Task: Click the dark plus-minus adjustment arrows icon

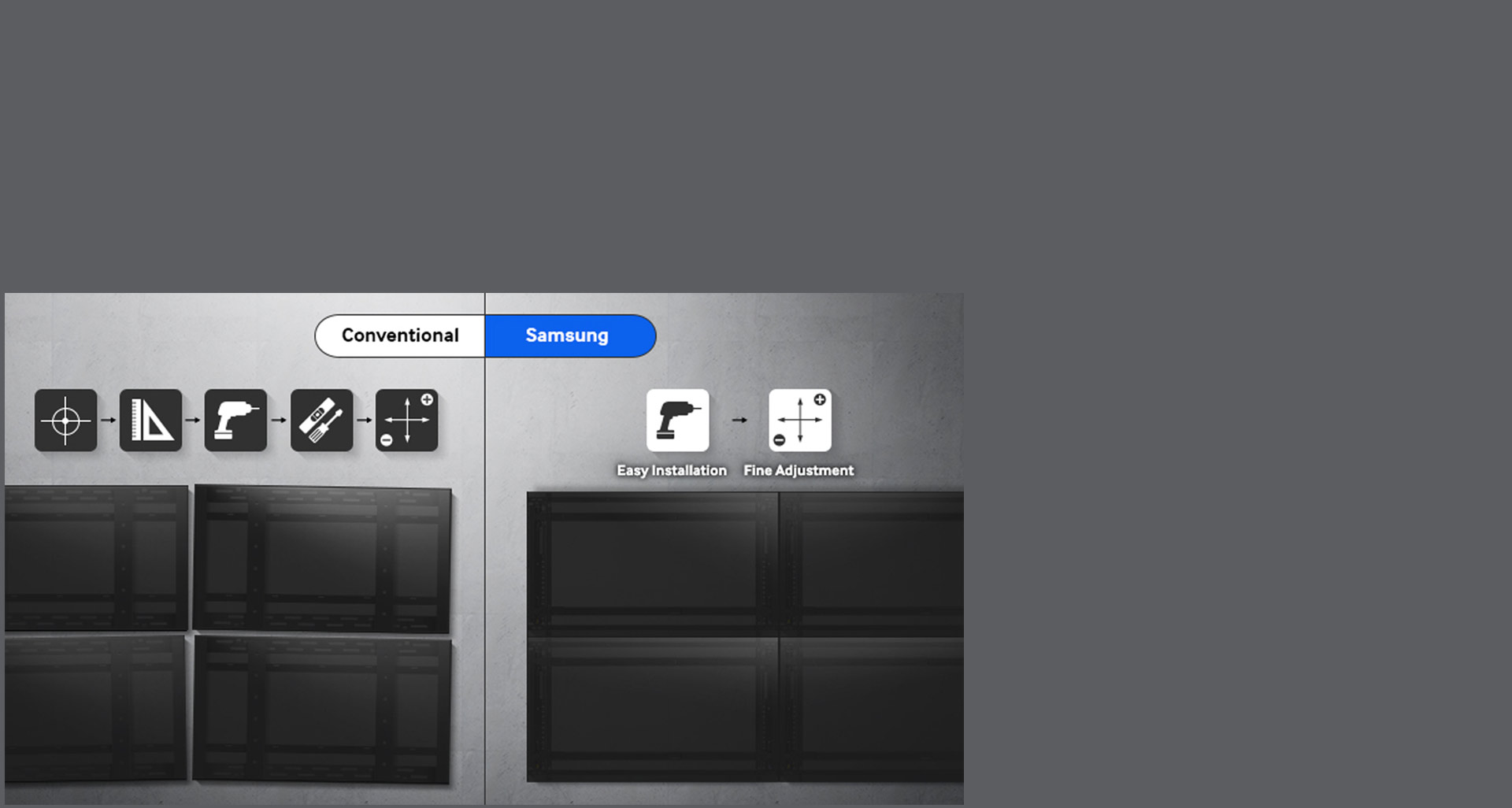Action: [406, 421]
